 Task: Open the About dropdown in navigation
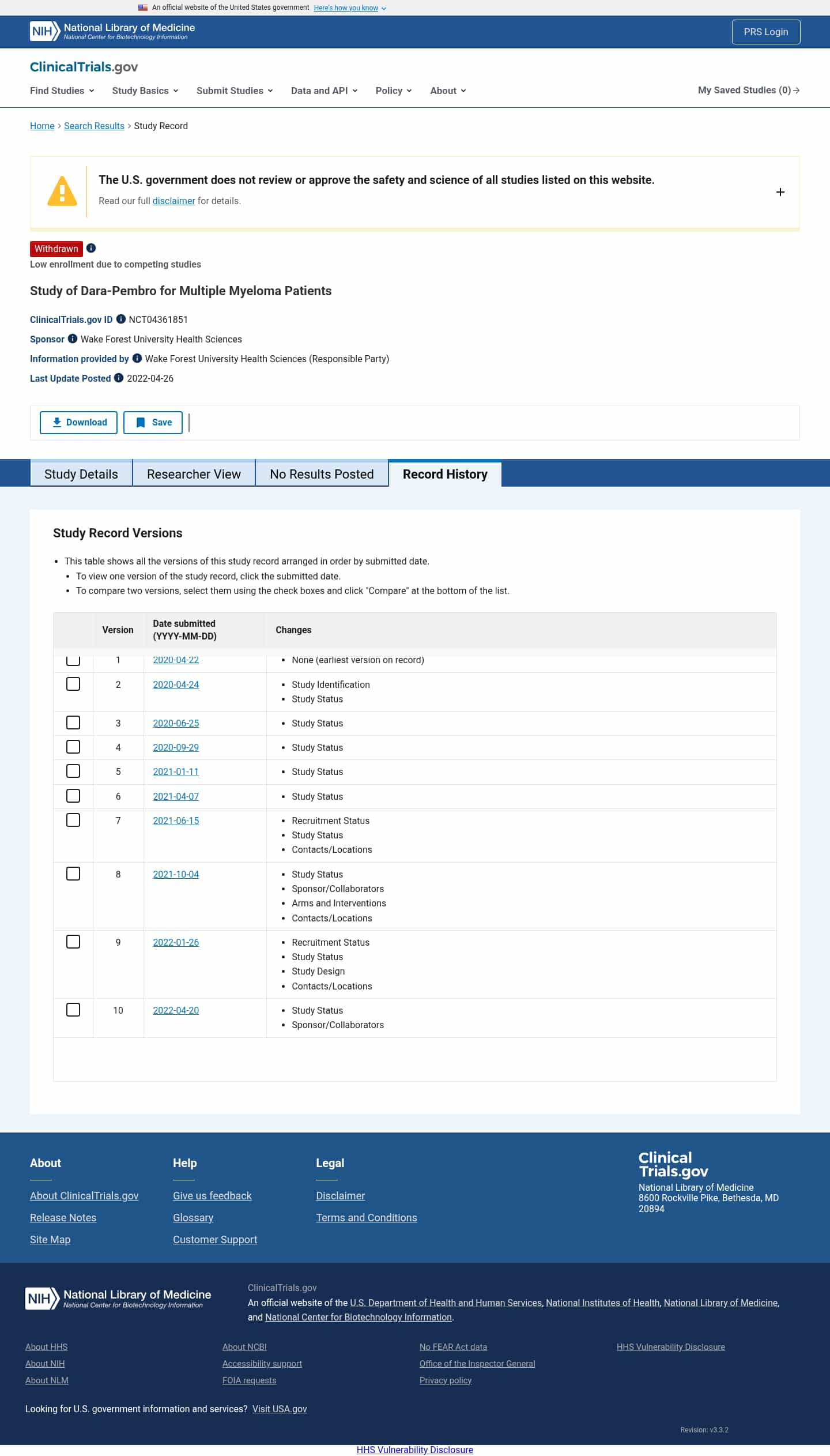click(448, 91)
